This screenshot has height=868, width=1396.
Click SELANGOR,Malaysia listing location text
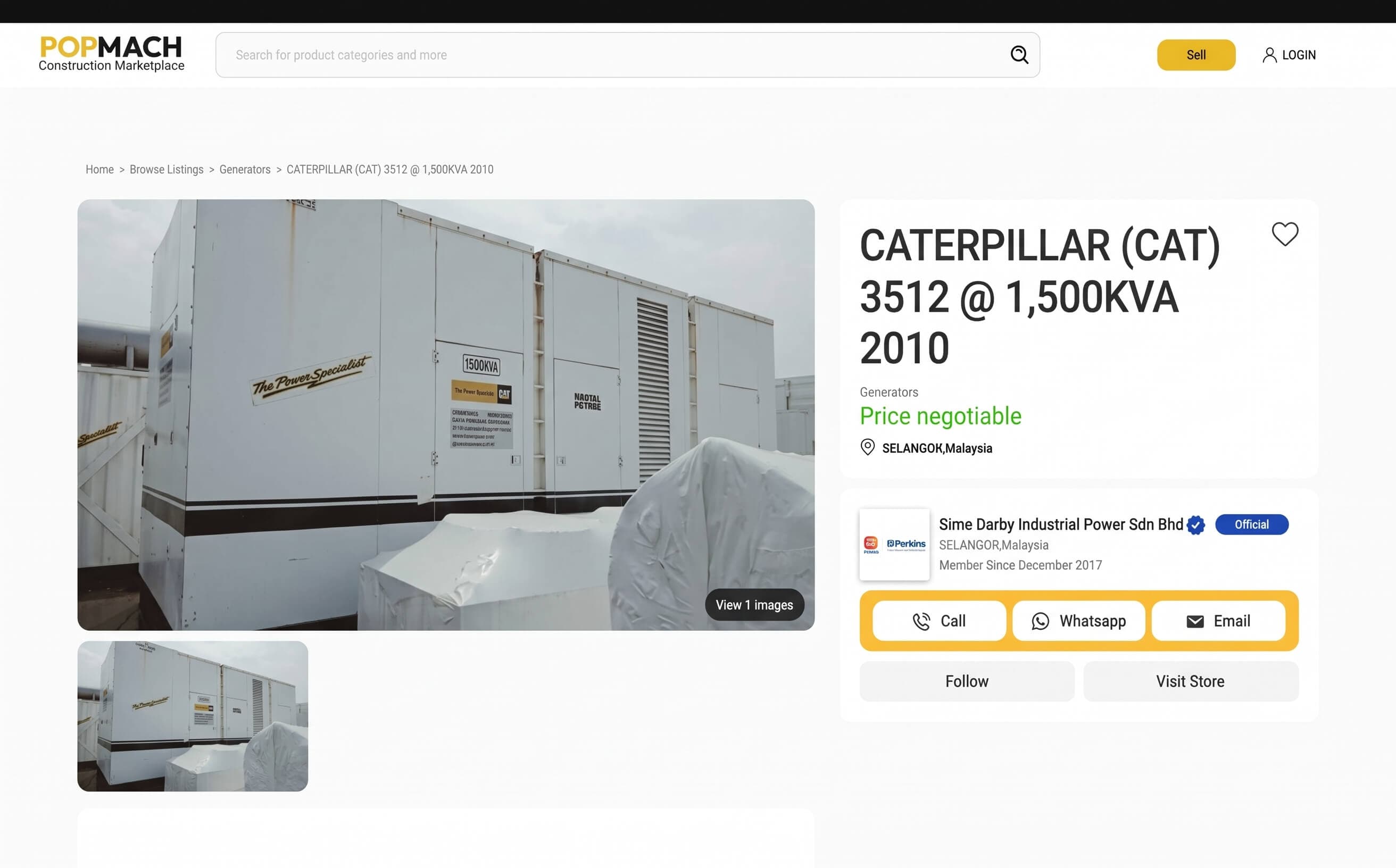[936, 448]
